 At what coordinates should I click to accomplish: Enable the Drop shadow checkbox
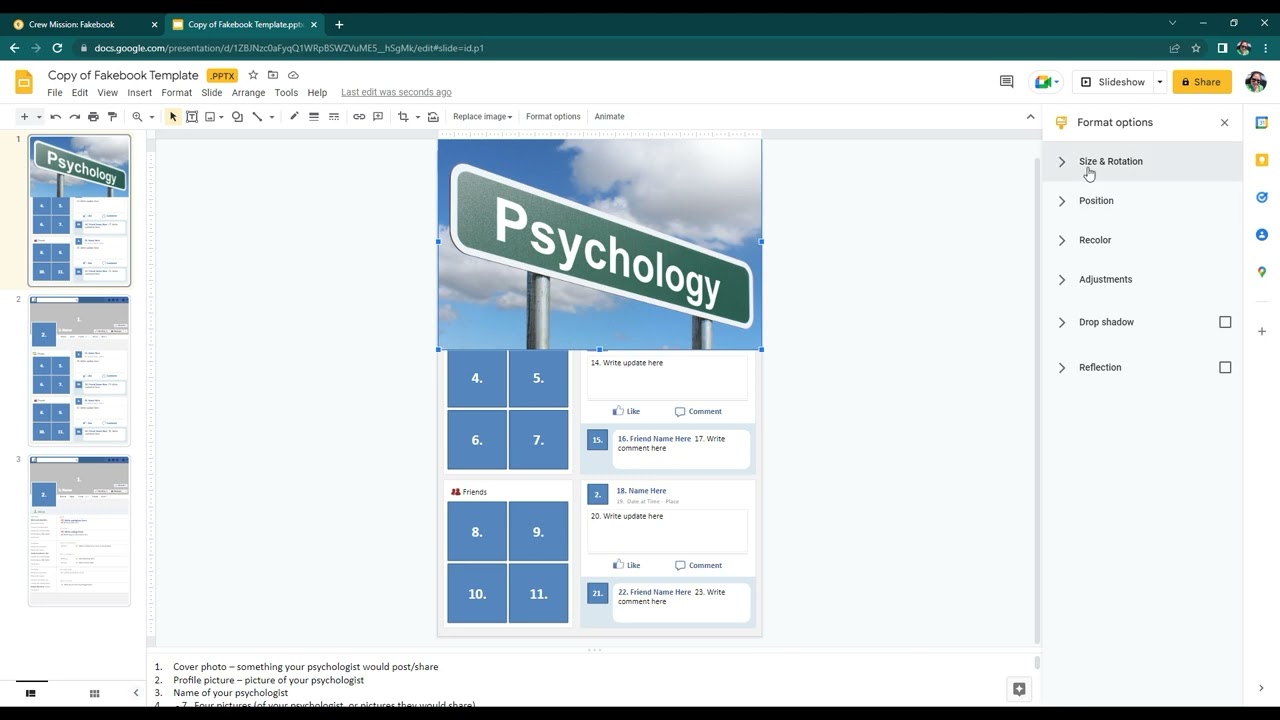click(x=1225, y=322)
